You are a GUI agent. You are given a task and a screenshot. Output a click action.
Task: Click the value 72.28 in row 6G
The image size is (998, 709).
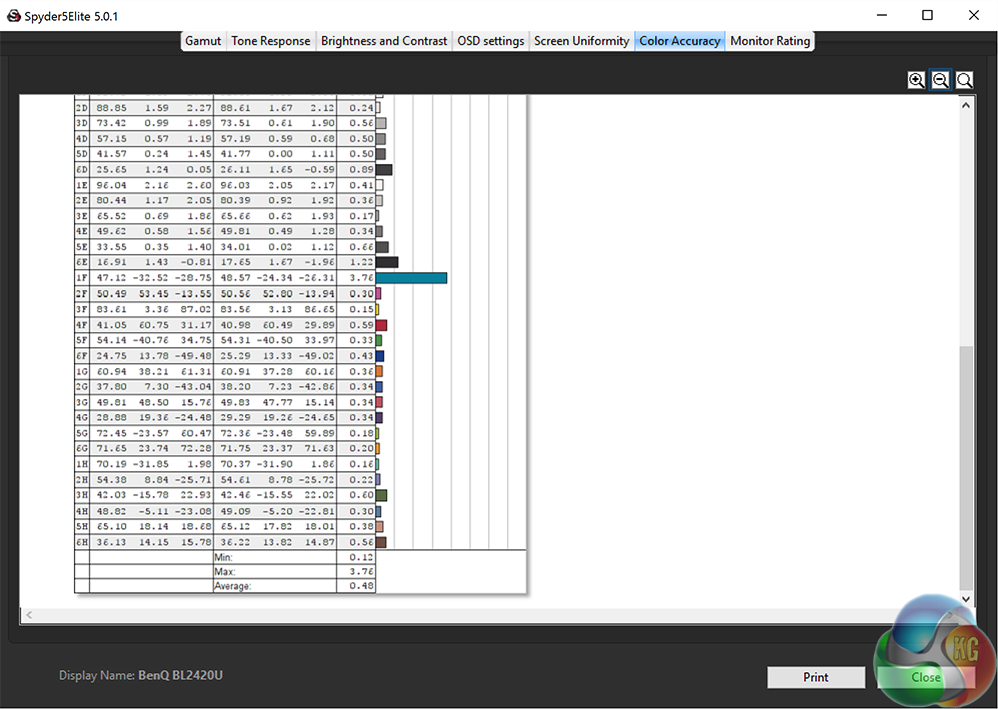click(195, 449)
